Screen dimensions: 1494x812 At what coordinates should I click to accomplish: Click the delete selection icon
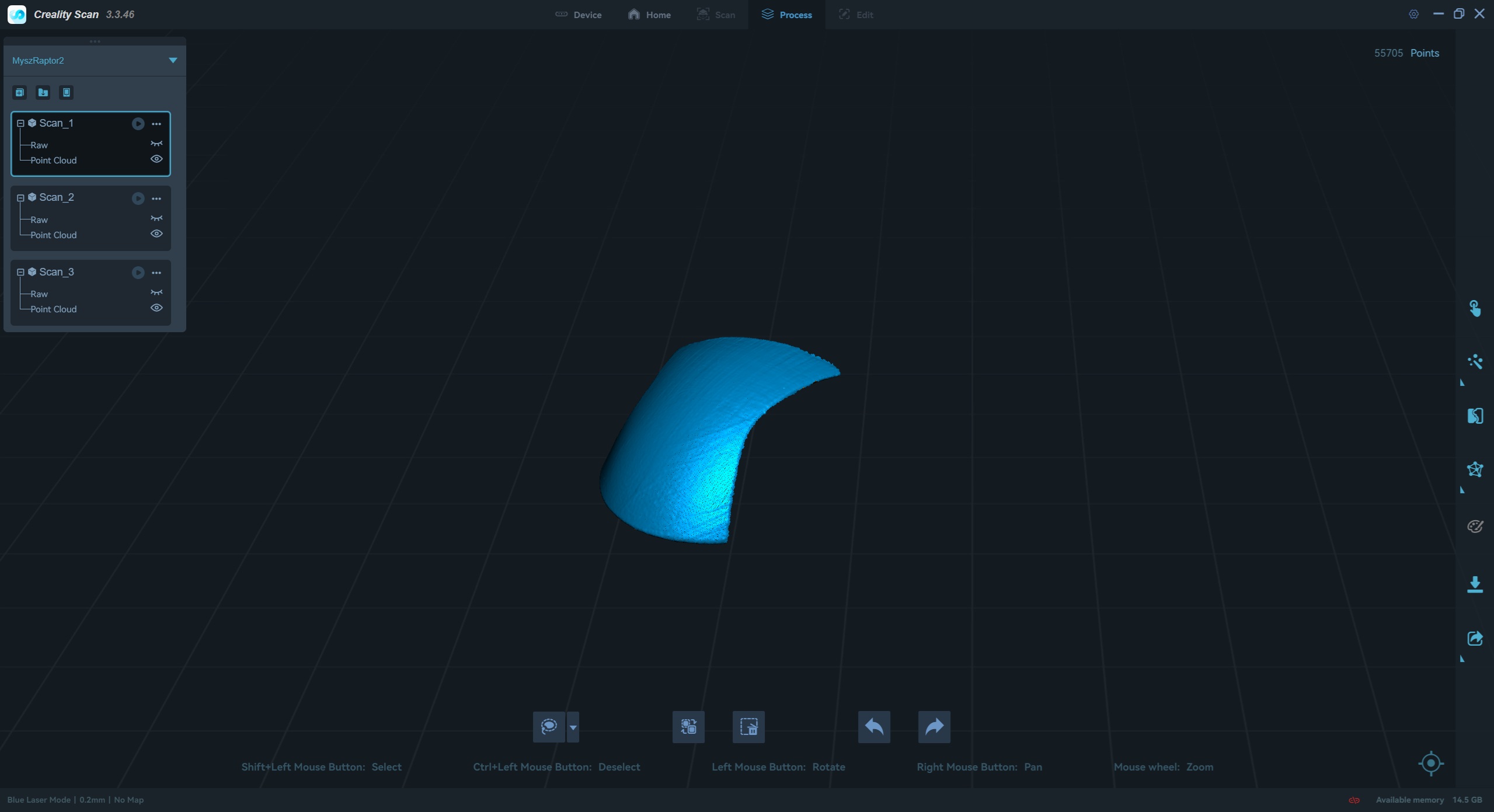748,727
